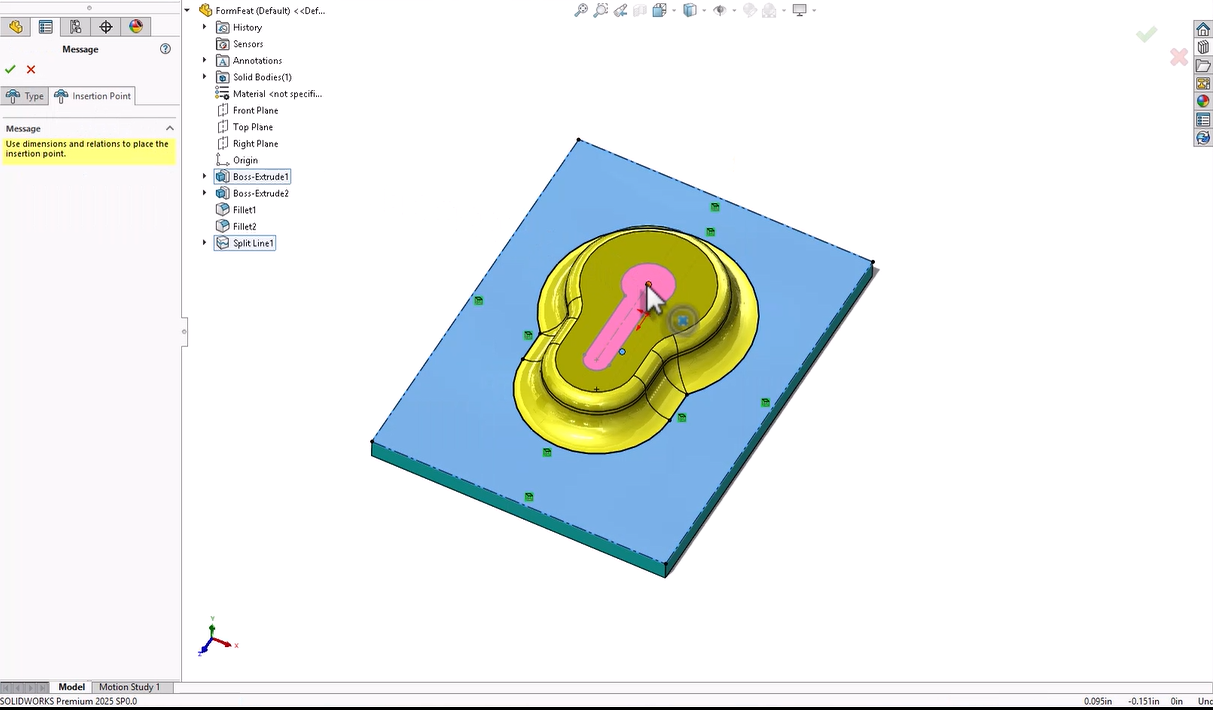Click the -0.151in coordinate in status bar

1145,701
